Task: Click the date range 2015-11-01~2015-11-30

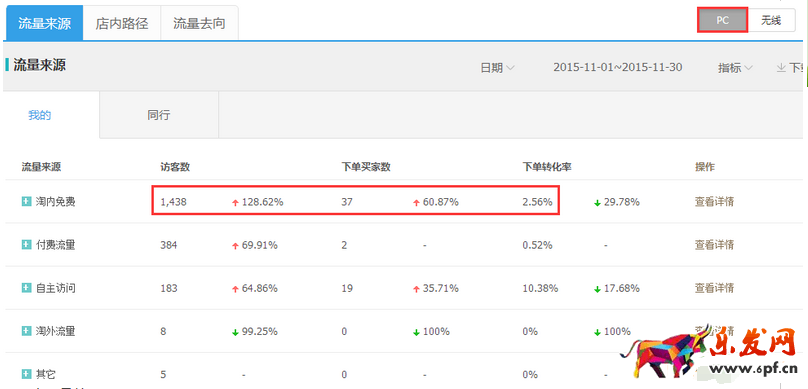Action: pyautogui.click(x=618, y=67)
